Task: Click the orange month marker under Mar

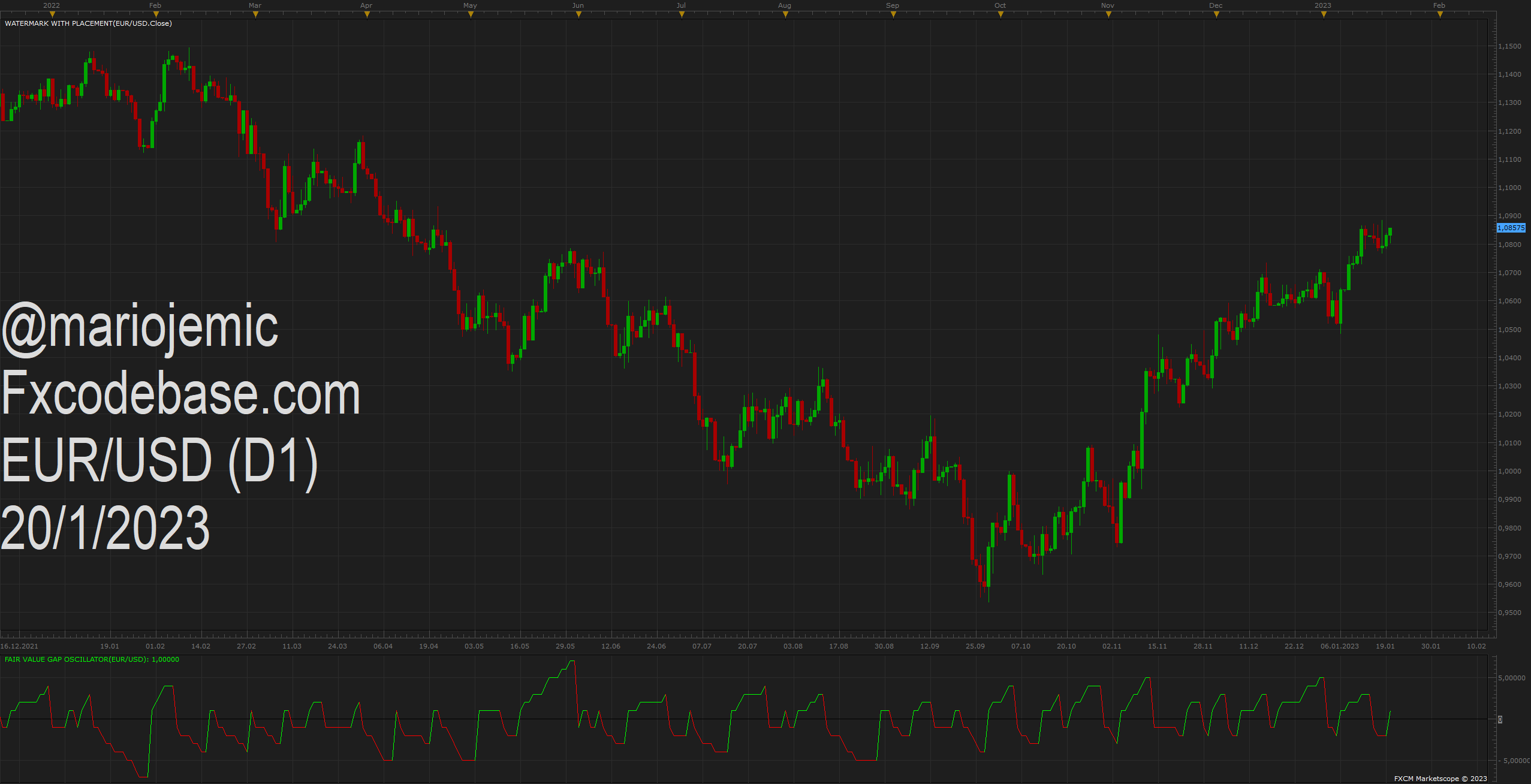Action: click(x=255, y=14)
